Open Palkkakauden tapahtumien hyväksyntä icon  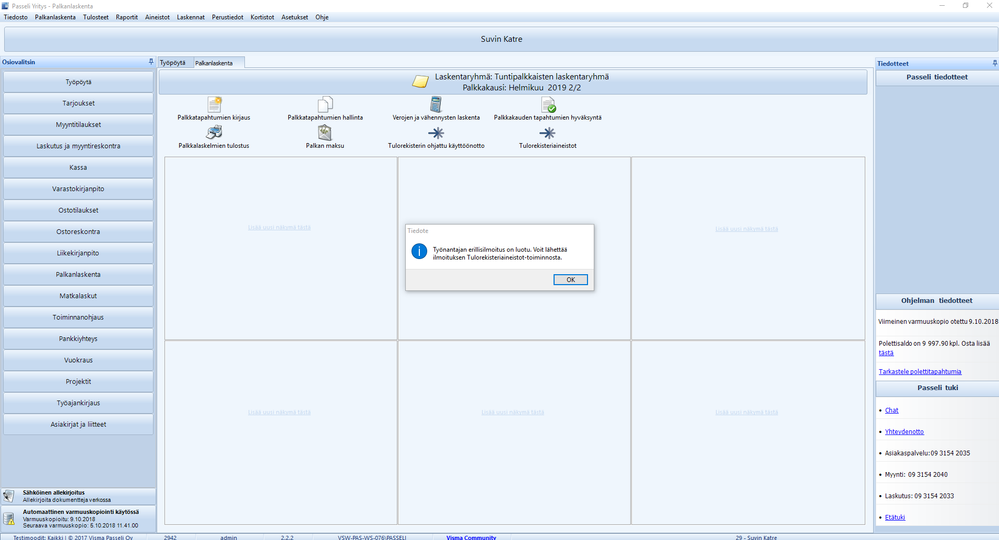click(x=548, y=104)
